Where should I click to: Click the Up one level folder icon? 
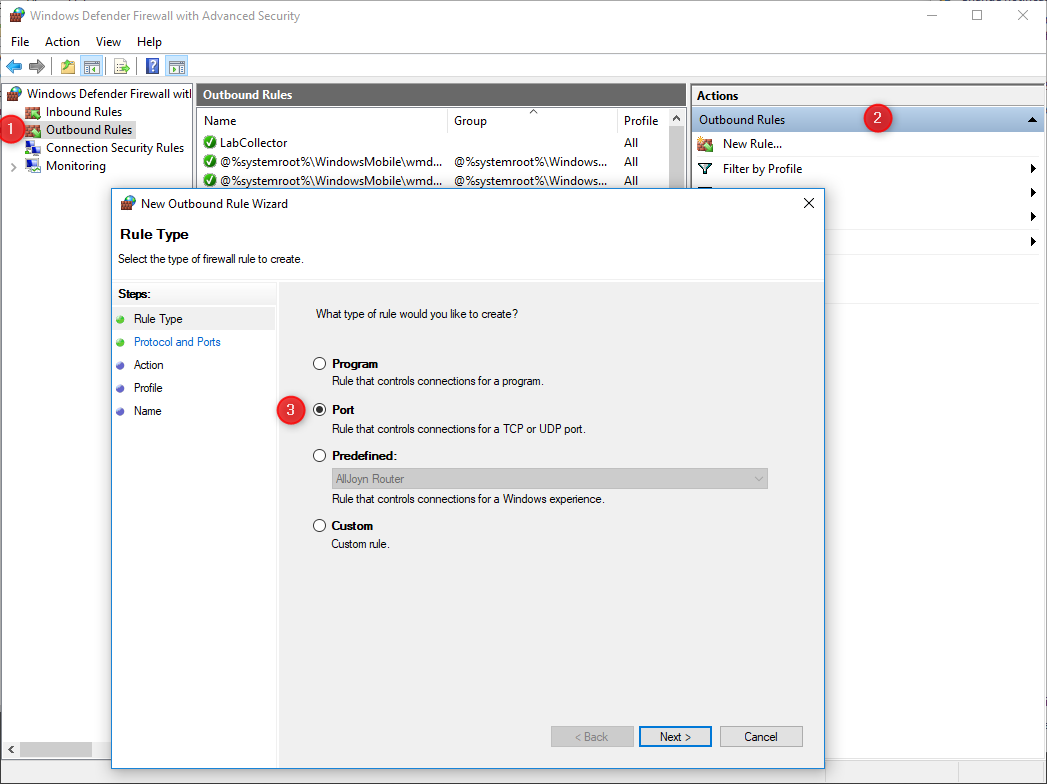(67, 66)
